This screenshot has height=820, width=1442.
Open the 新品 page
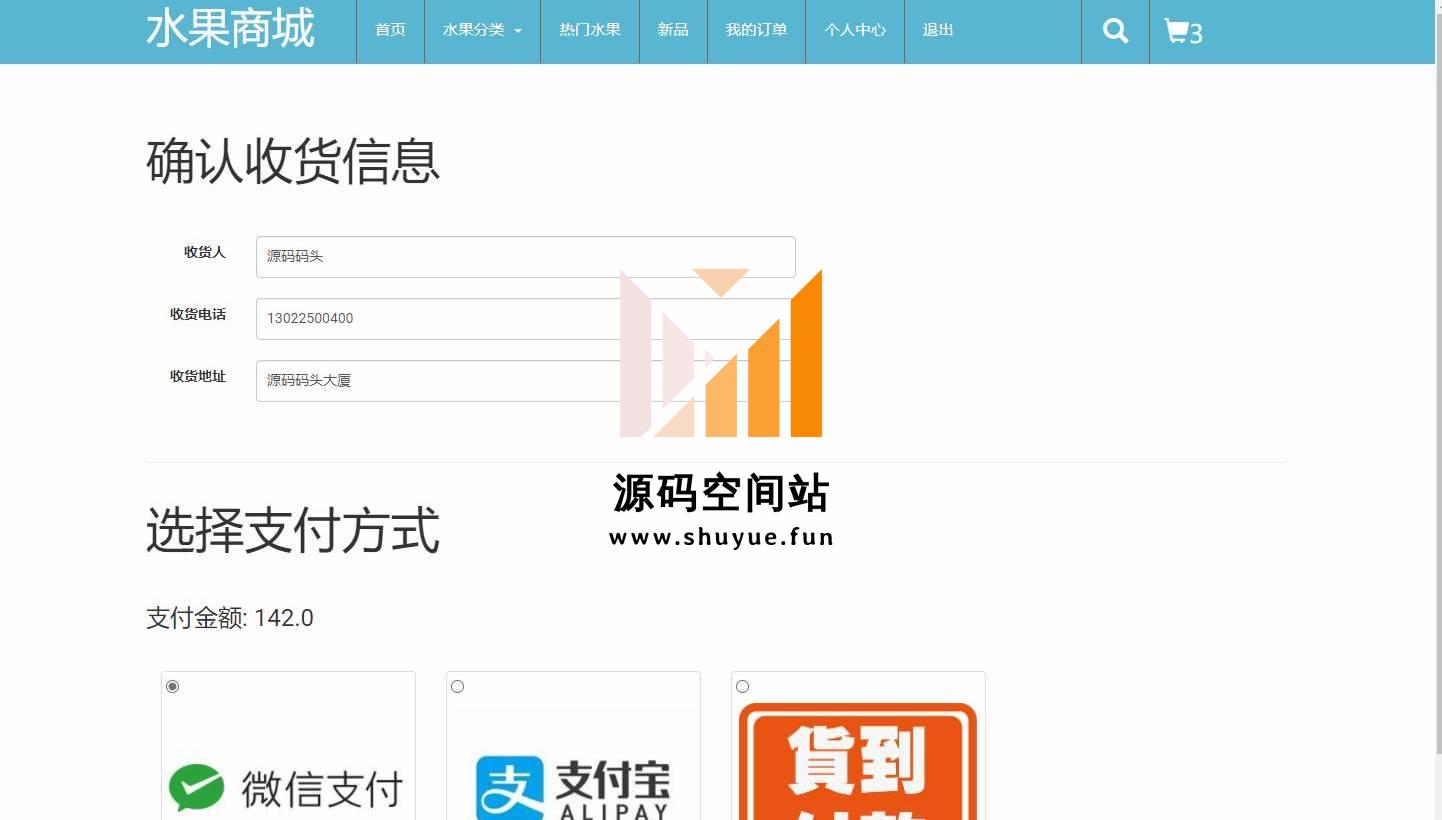(673, 31)
